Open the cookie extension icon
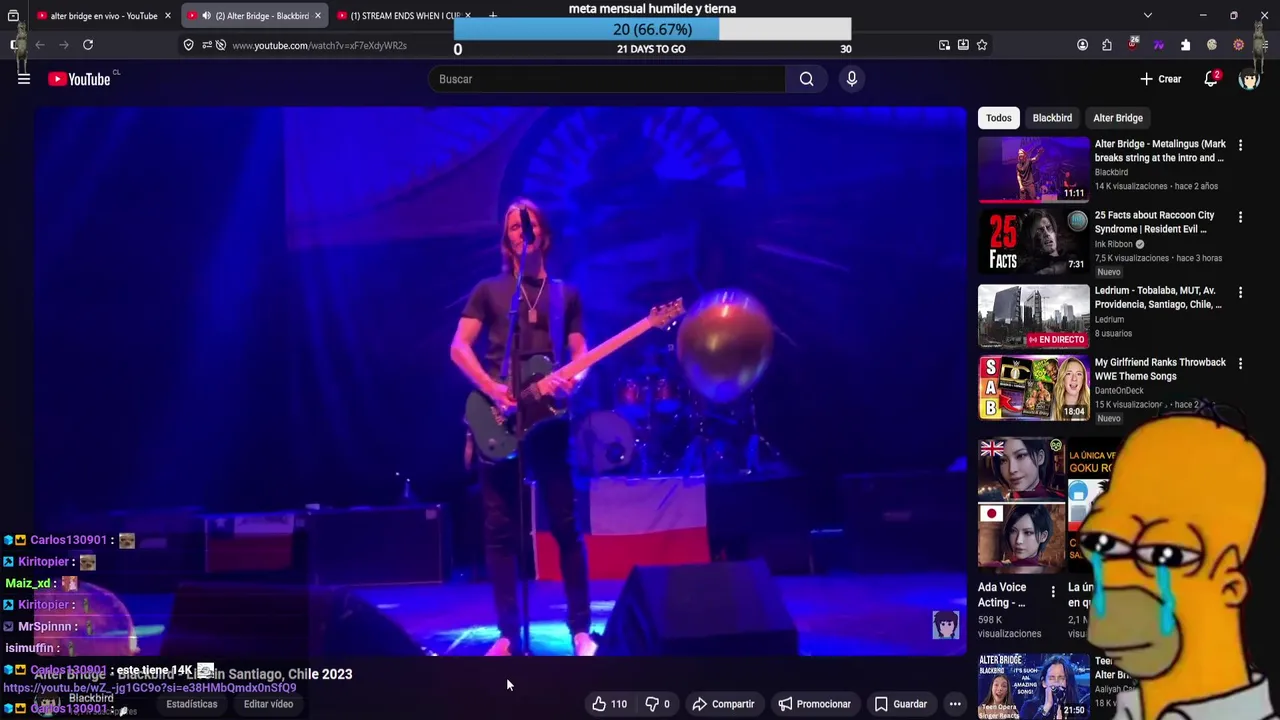The image size is (1280, 720). tap(1212, 45)
